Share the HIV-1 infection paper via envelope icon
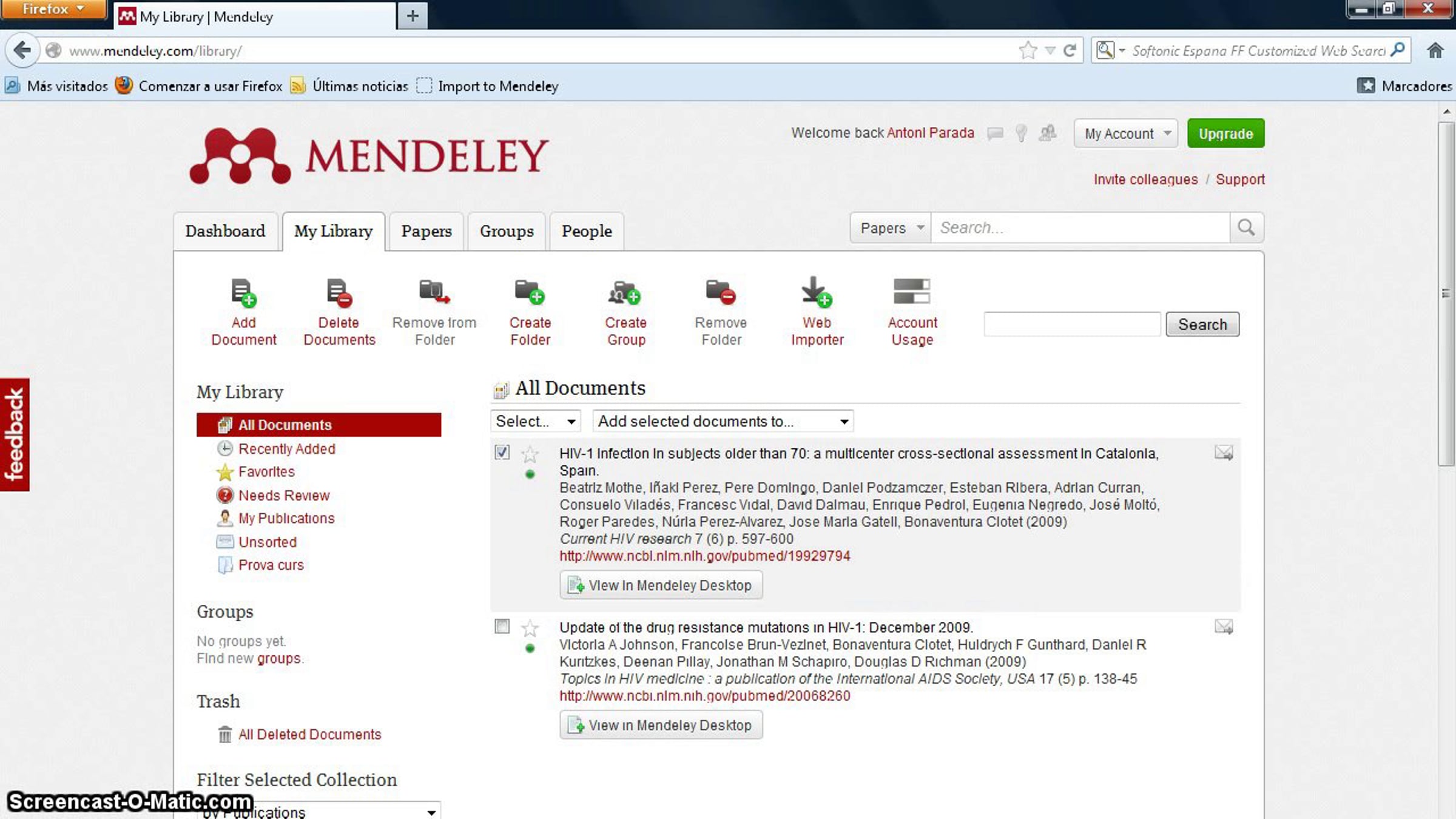 point(1224,453)
